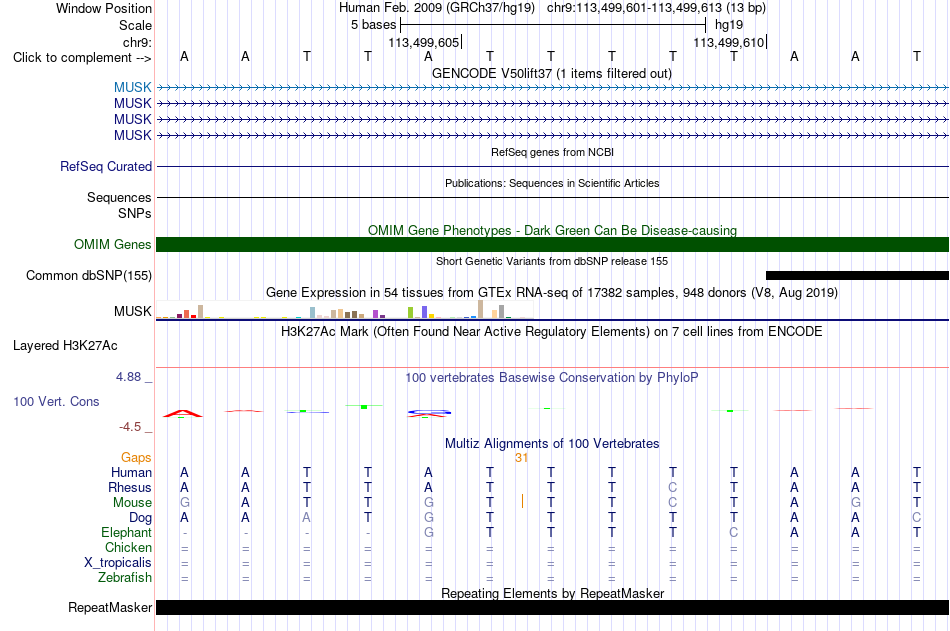Viewport: 950px width, 631px height.
Task: Click the Mouse species label
Action: 132,502
